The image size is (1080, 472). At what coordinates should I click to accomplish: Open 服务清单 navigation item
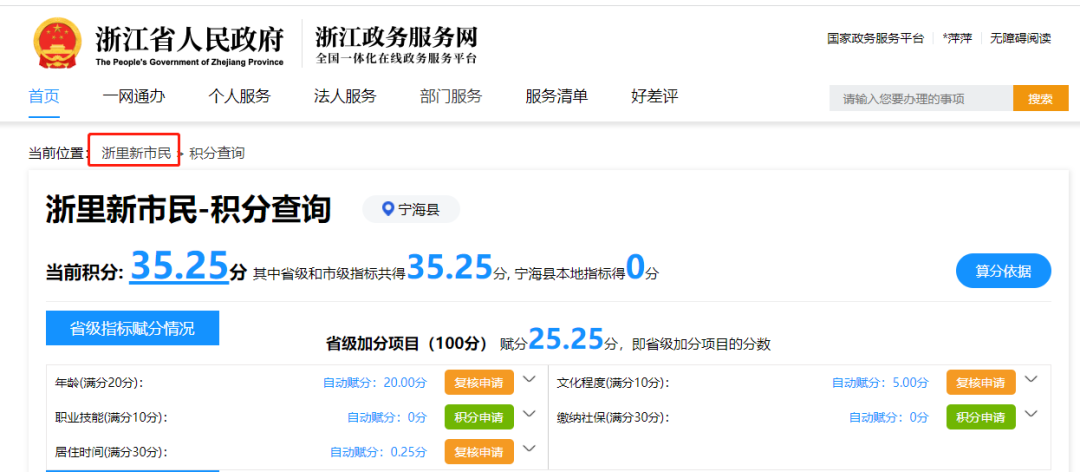click(557, 96)
